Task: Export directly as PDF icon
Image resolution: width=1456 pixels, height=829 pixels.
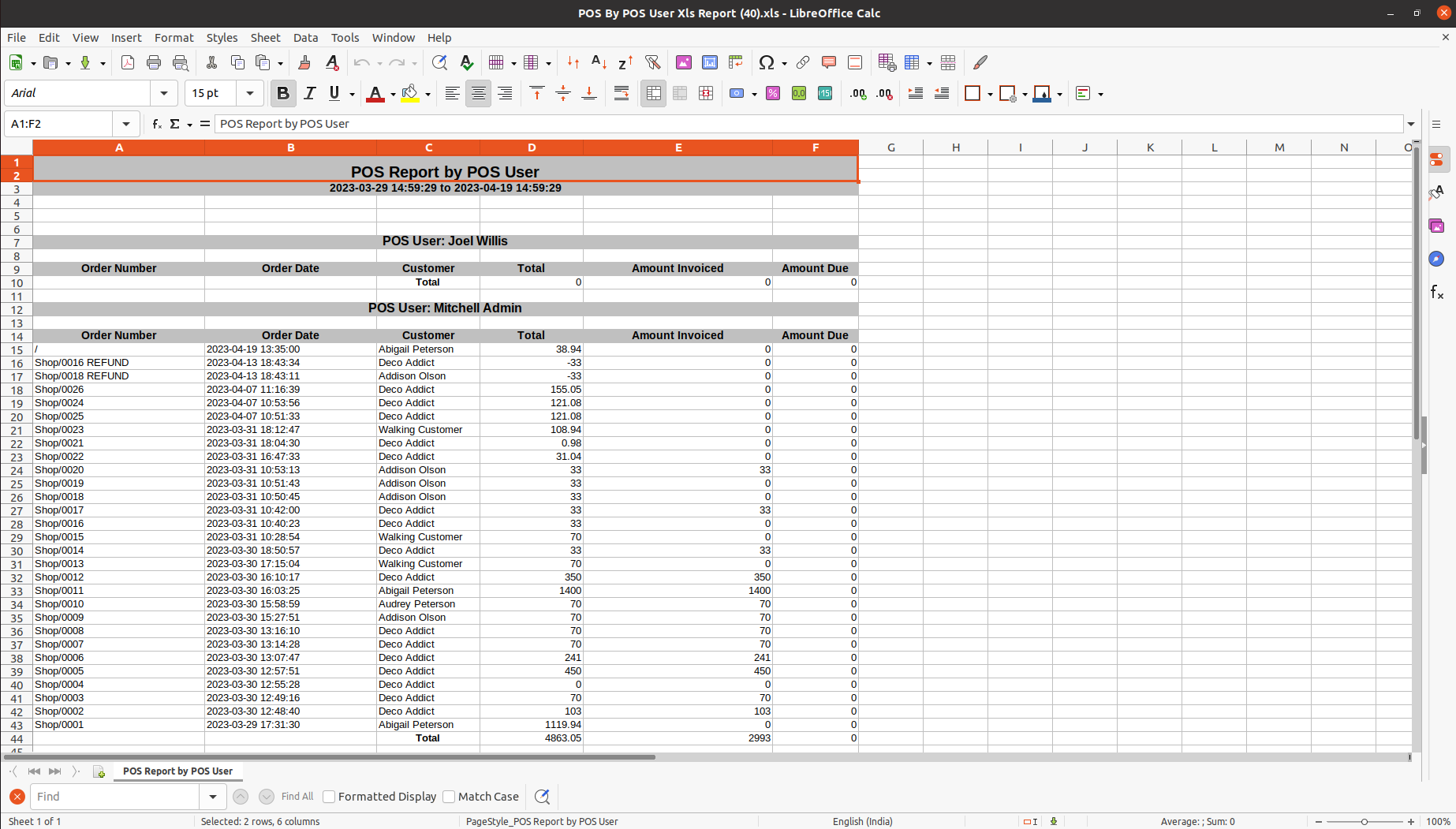Action: pyautogui.click(x=128, y=62)
